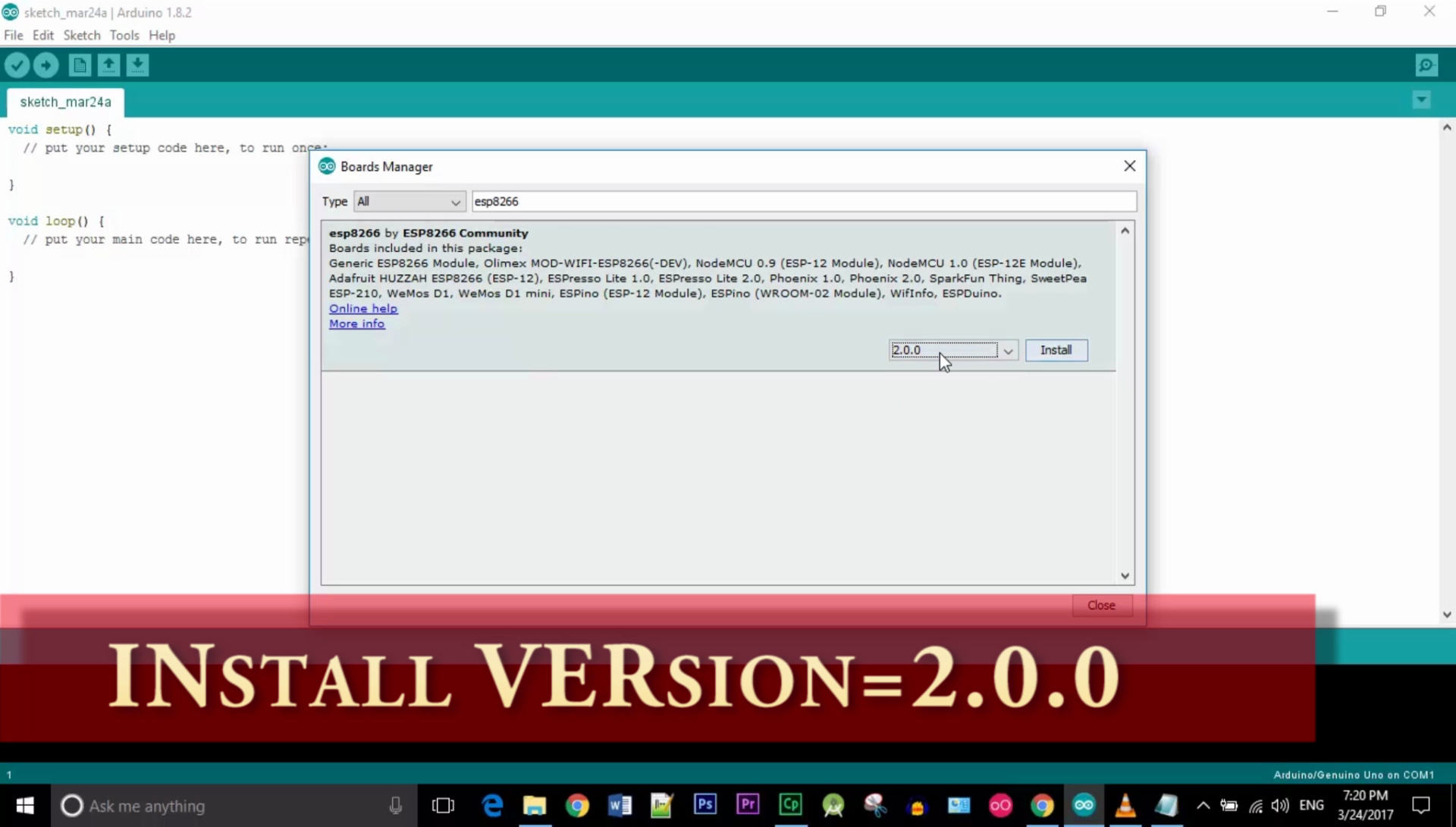Select the sketch_mar24a tab

[65, 102]
